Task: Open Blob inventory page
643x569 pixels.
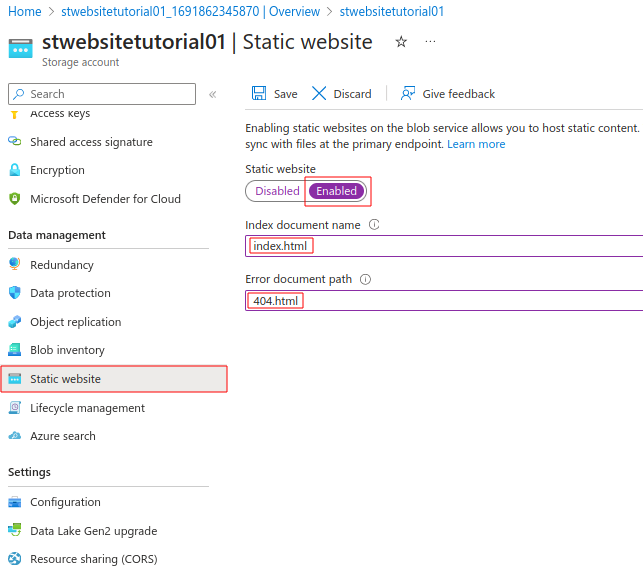Action: click(67, 350)
